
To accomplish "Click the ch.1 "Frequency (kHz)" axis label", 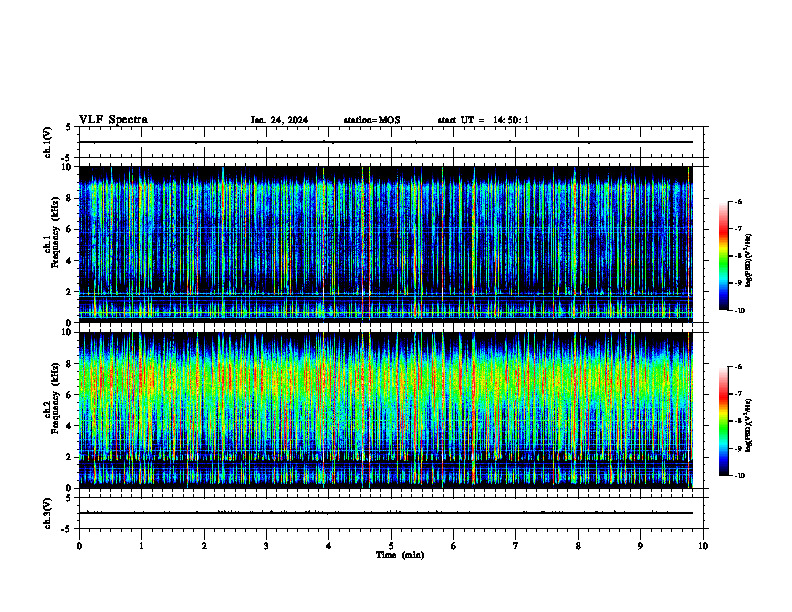I will point(55,233).
